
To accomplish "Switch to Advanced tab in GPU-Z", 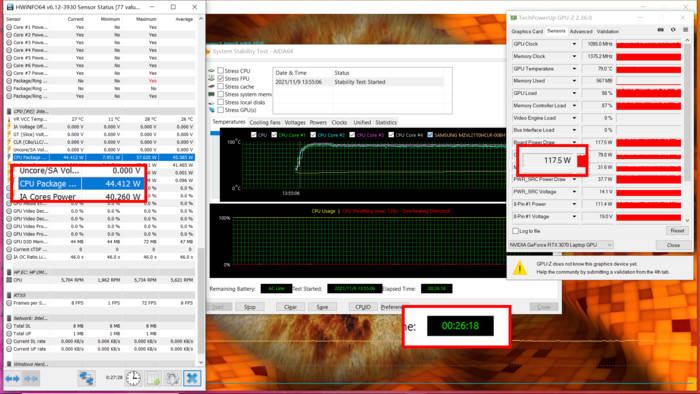I will pyautogui.click(x=581, y=32).
